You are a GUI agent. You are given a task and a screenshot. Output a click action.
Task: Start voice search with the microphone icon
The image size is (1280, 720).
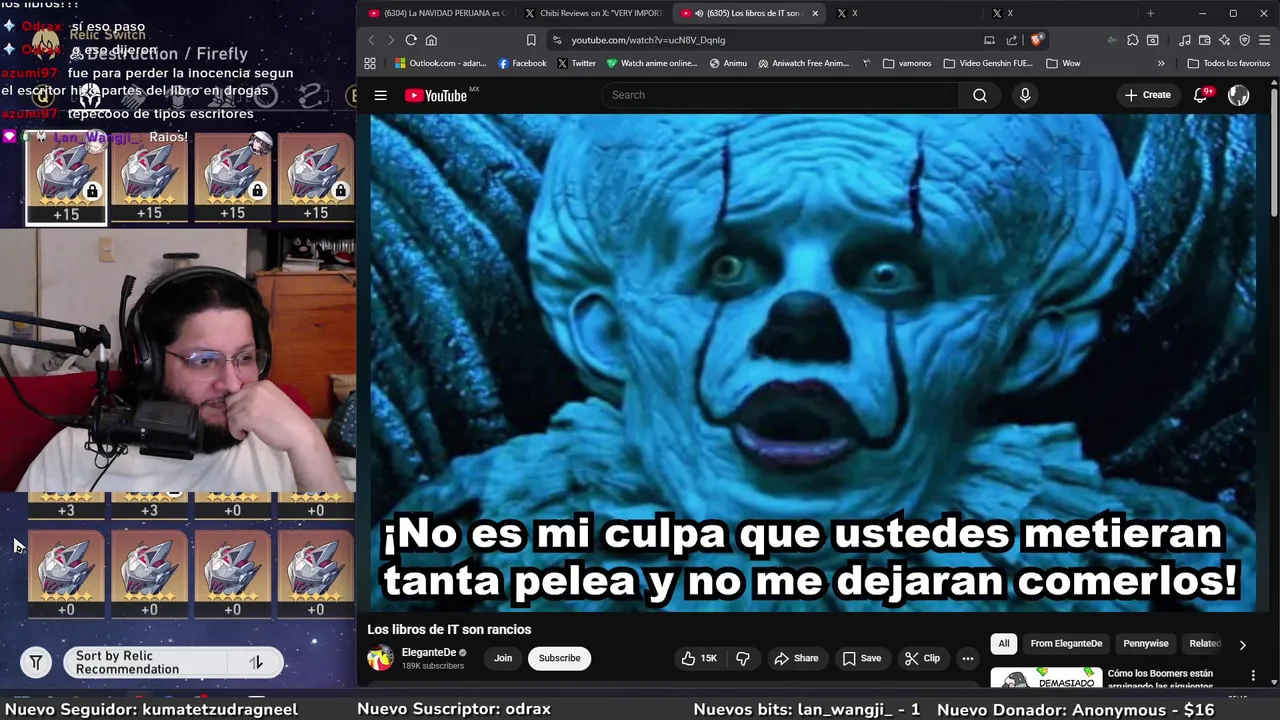[1025, 95]
